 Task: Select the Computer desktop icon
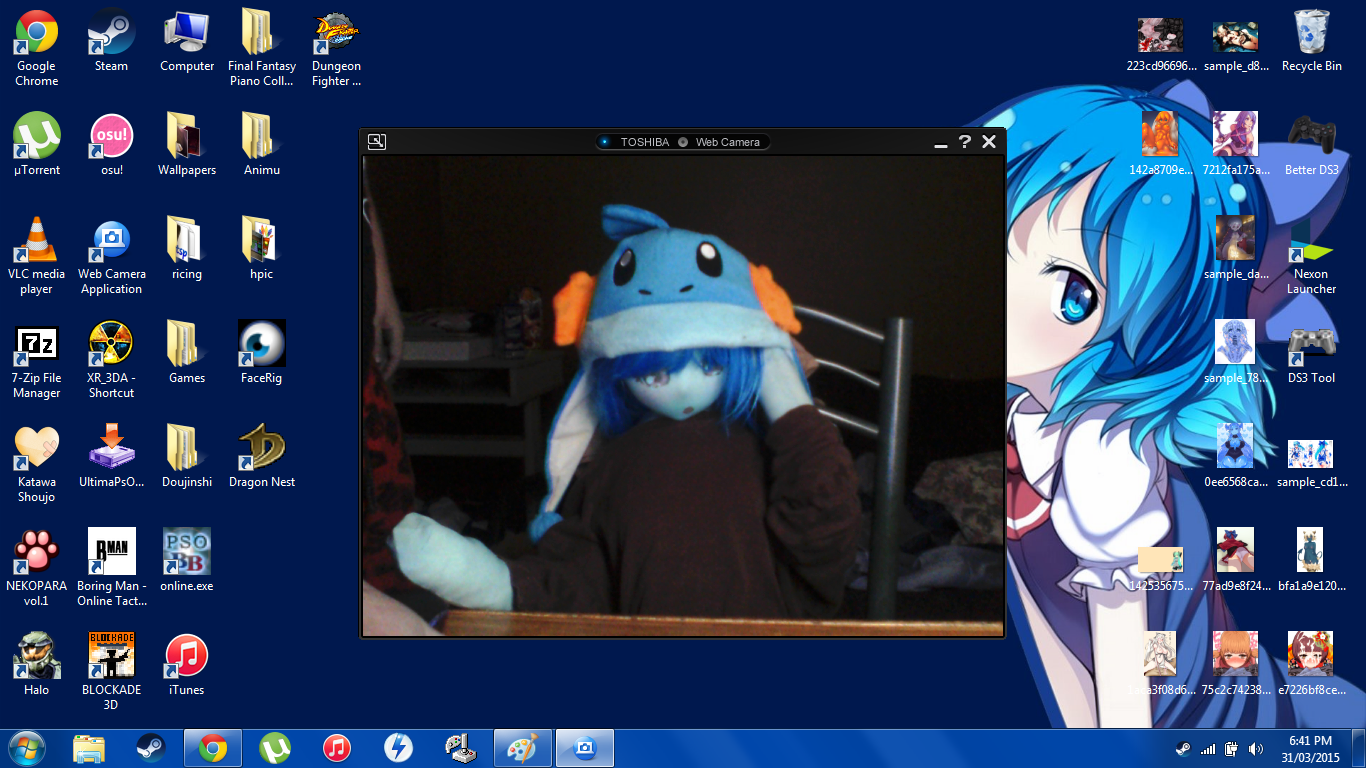click(x=187, y=42)
